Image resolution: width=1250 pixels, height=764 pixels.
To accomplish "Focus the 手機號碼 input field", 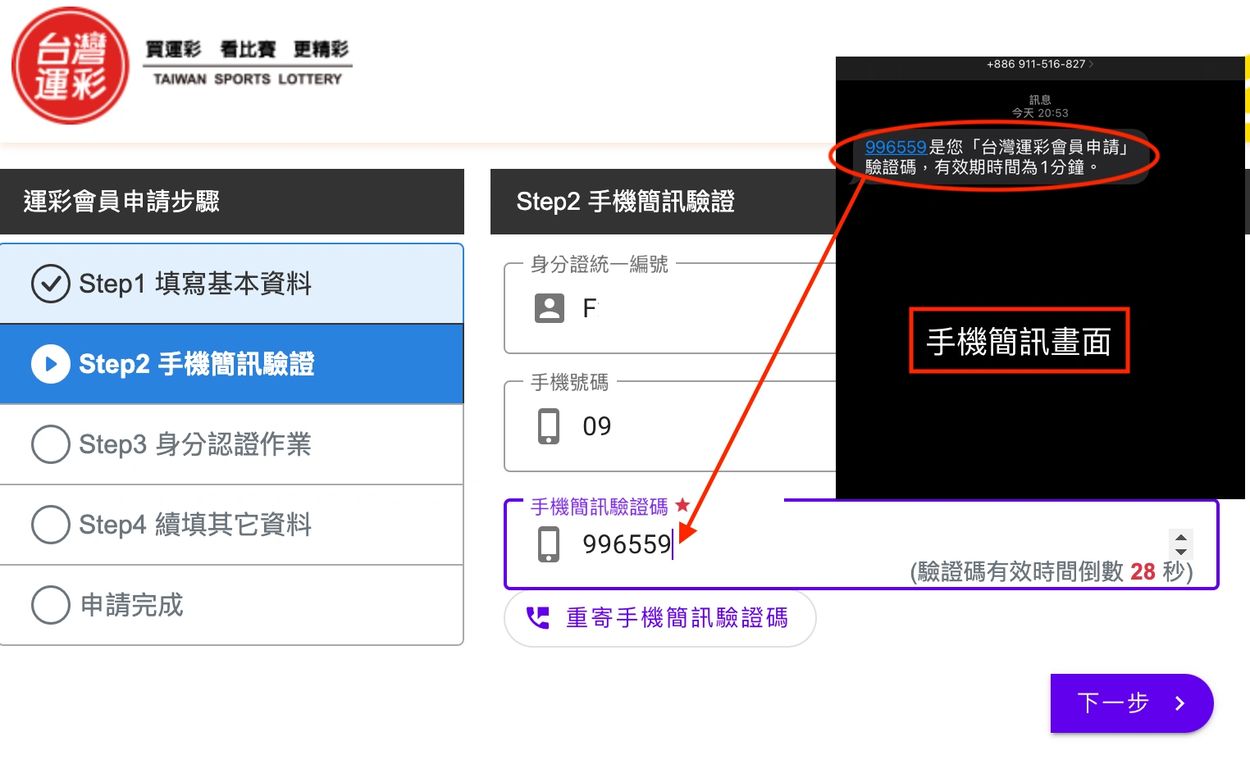I will tap(670, 426).
